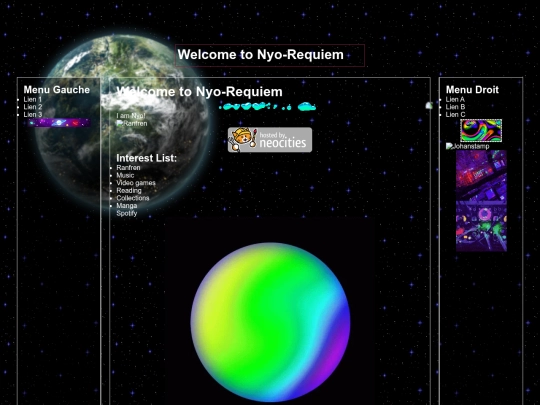Click the main content Welcome to Nyo-Requiem heading
540x405 pixels.
[x=199, y=92]
